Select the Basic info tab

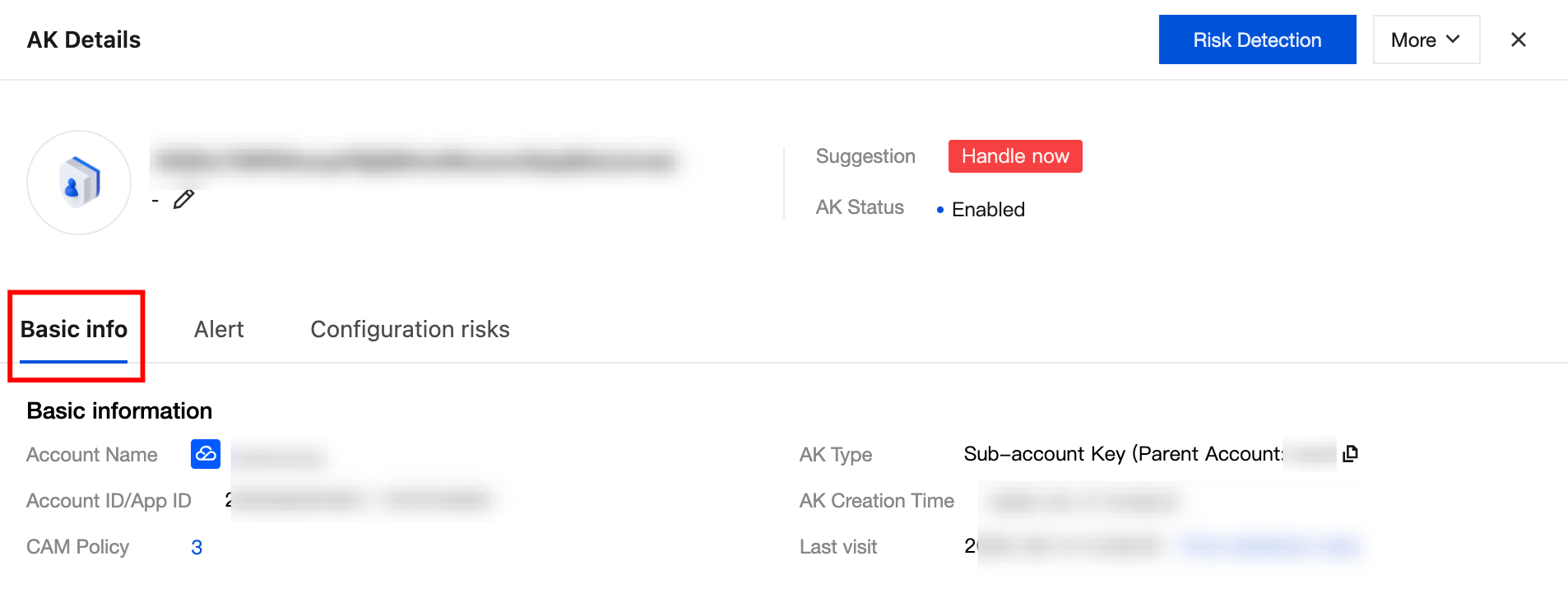(x=74, y=329)
